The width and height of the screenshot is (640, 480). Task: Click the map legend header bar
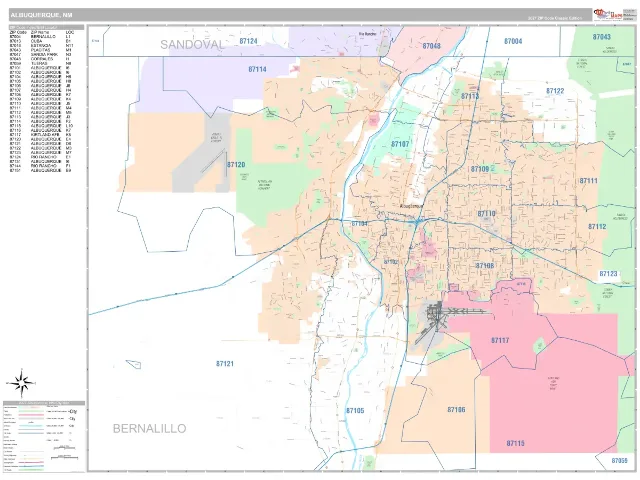44,403
